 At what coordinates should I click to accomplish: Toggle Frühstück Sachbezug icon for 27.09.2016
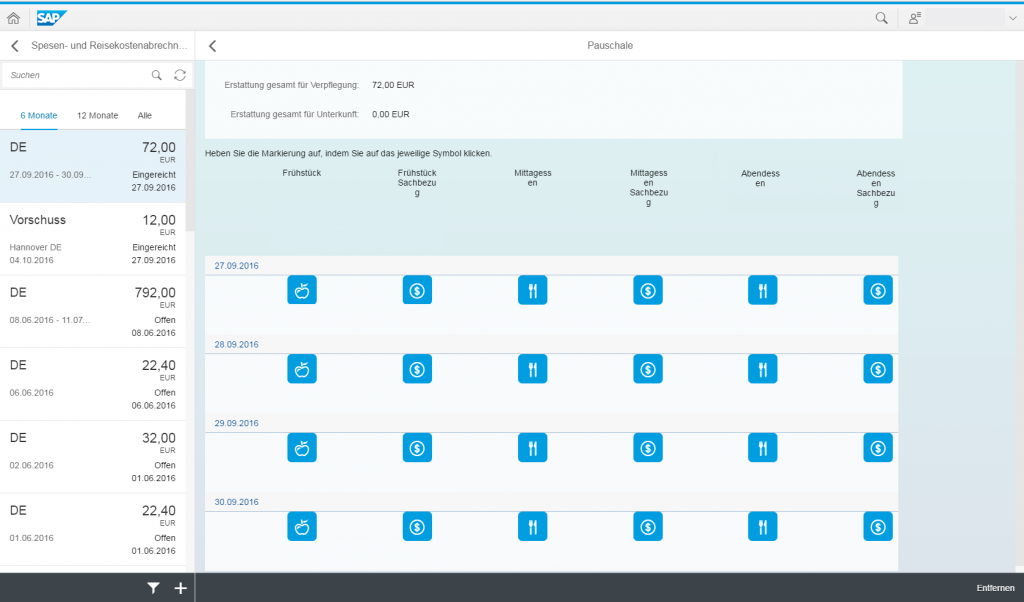(417, 290)
